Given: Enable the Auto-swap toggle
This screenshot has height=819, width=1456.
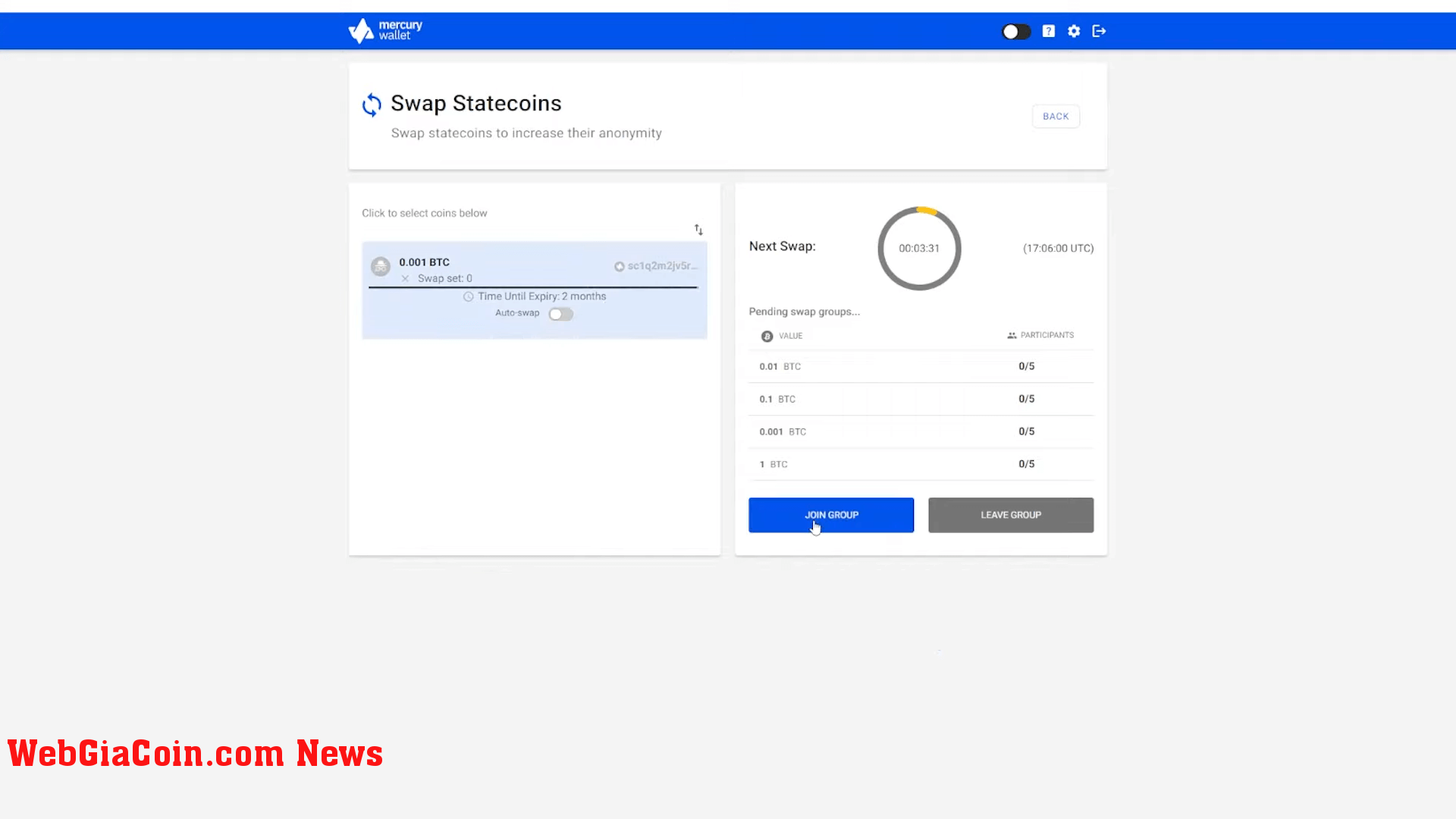Looking at the screenshot, I should point(561,314).
